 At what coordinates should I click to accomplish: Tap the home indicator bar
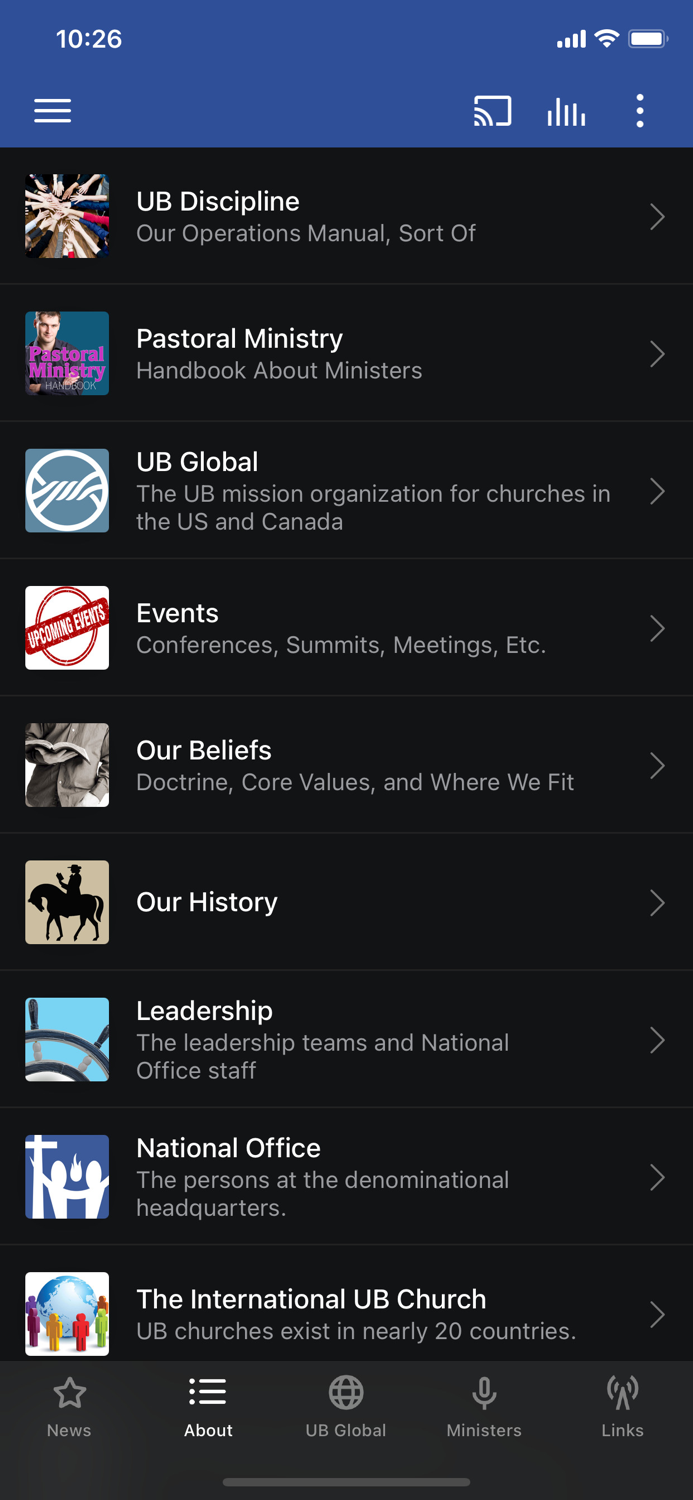point(346,1482)
